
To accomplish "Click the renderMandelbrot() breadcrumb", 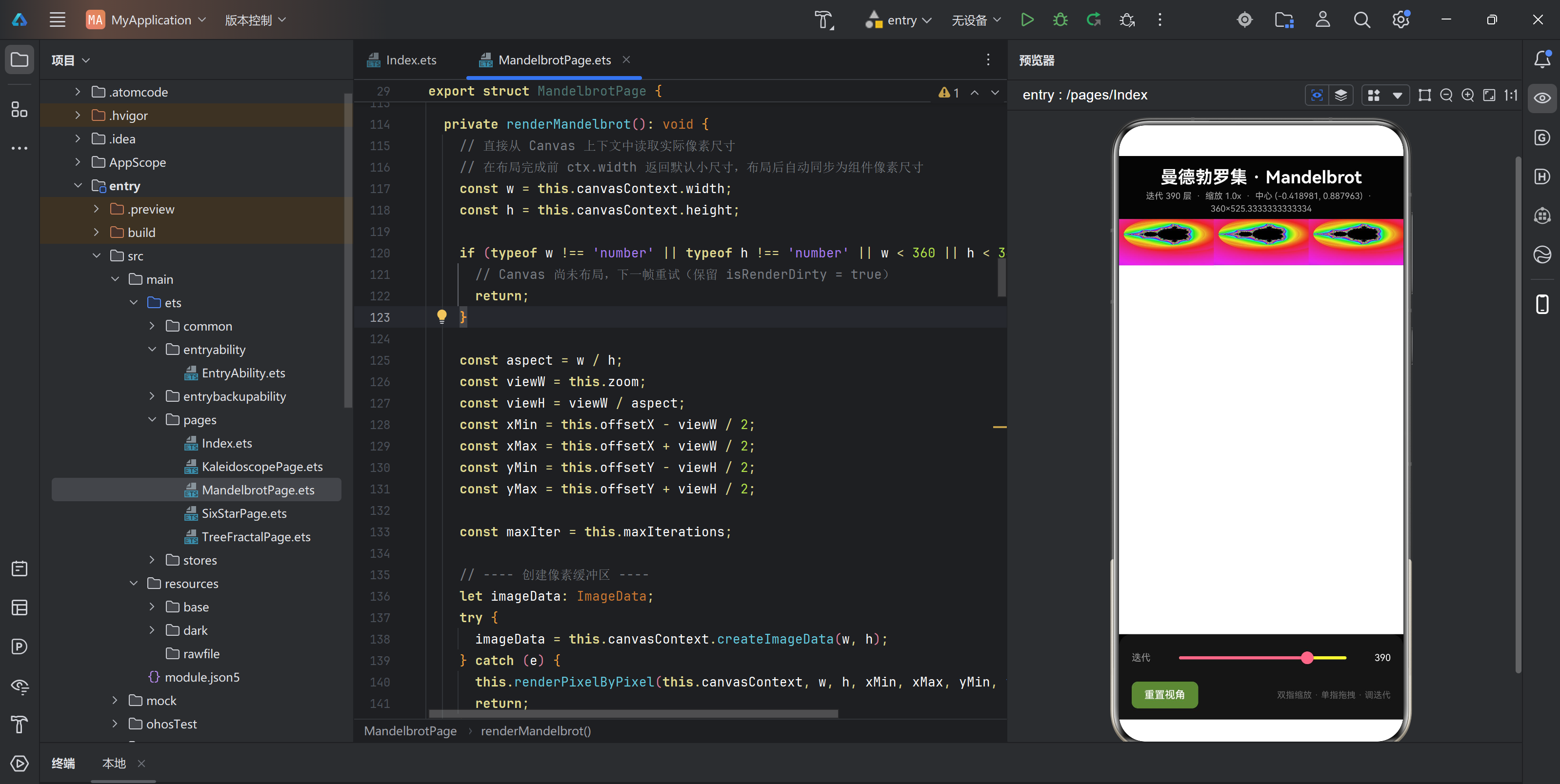I will 535,731.
